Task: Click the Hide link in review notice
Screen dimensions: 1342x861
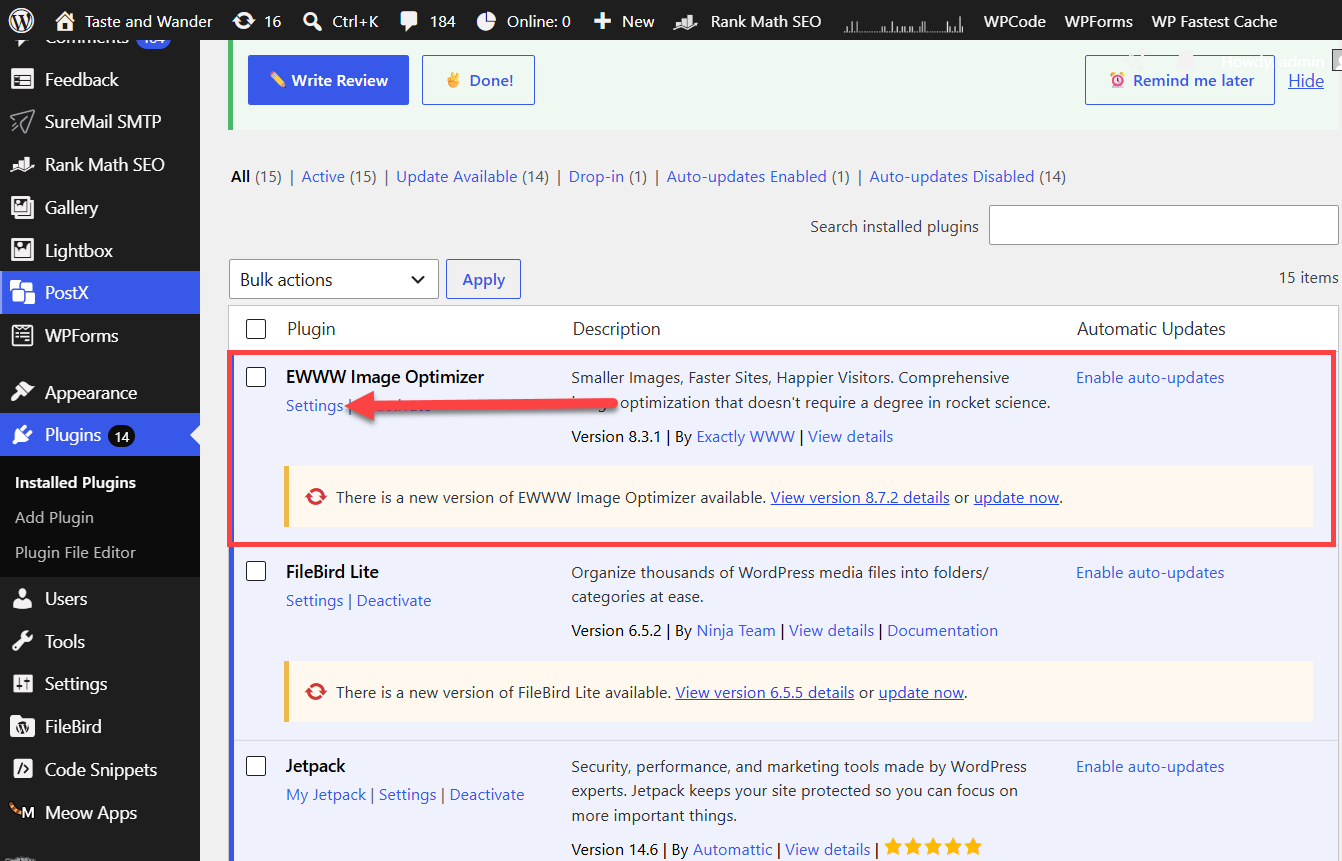Action: coord(1306,81)
